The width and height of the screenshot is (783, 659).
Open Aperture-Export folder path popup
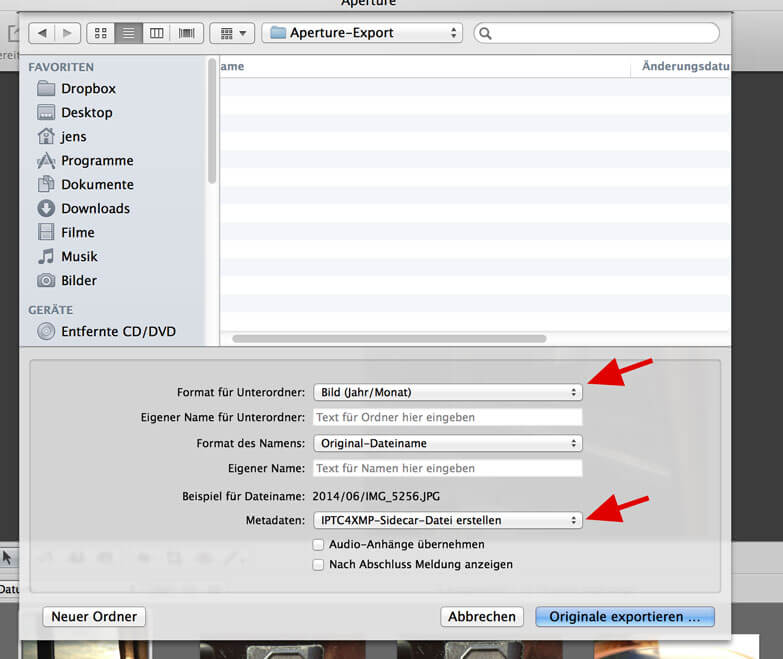point(361,33)
